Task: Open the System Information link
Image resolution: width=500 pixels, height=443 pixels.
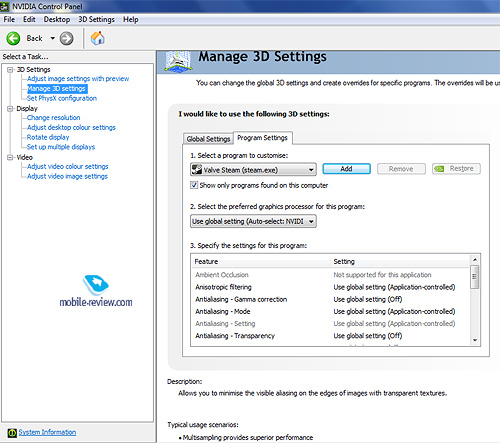Action: [47, 432]
